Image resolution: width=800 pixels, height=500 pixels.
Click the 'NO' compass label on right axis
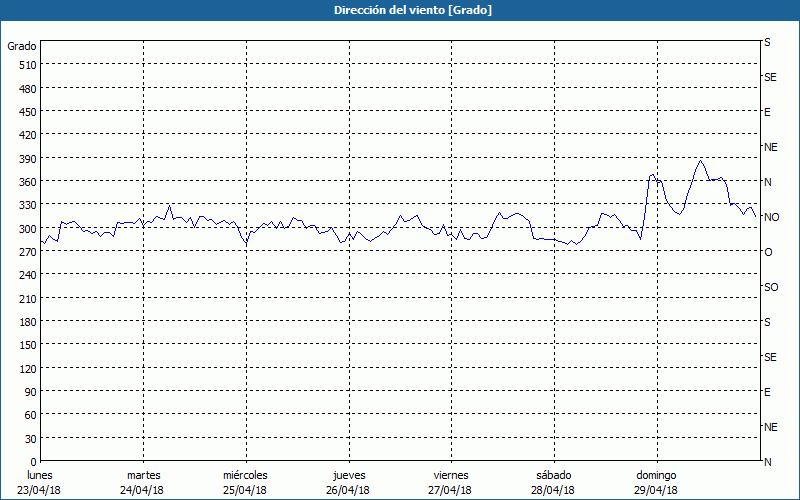pos(771,217)
